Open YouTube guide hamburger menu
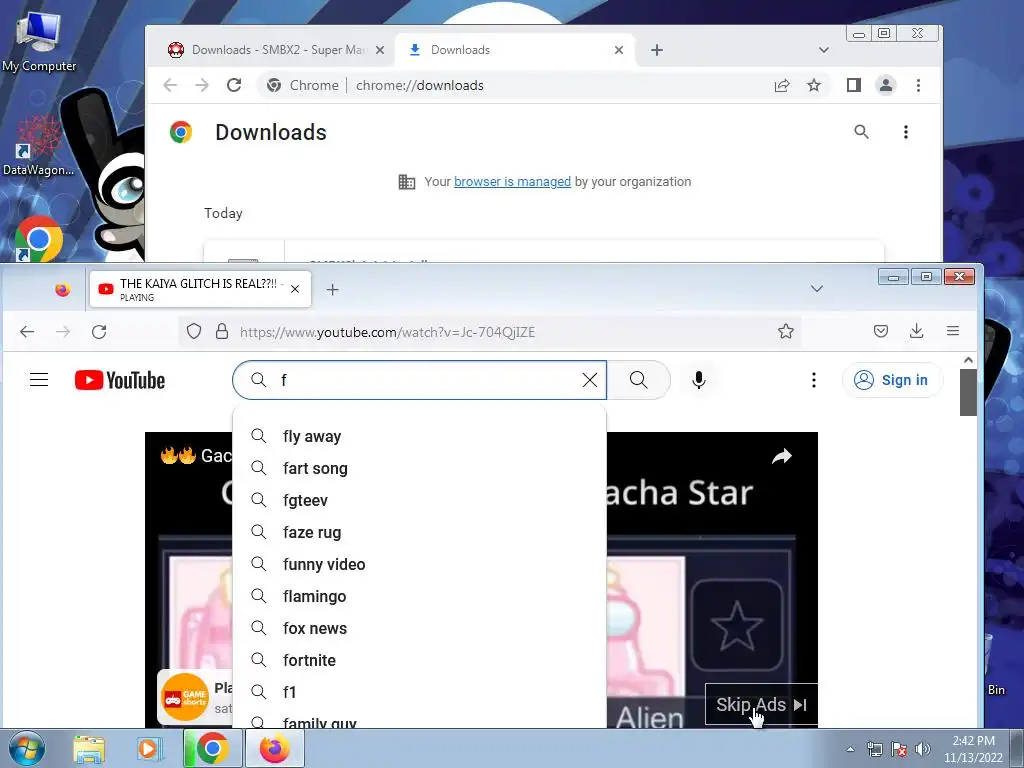Image resolution: width=1024 pixels, height=768 pixels. click(39, 379)
